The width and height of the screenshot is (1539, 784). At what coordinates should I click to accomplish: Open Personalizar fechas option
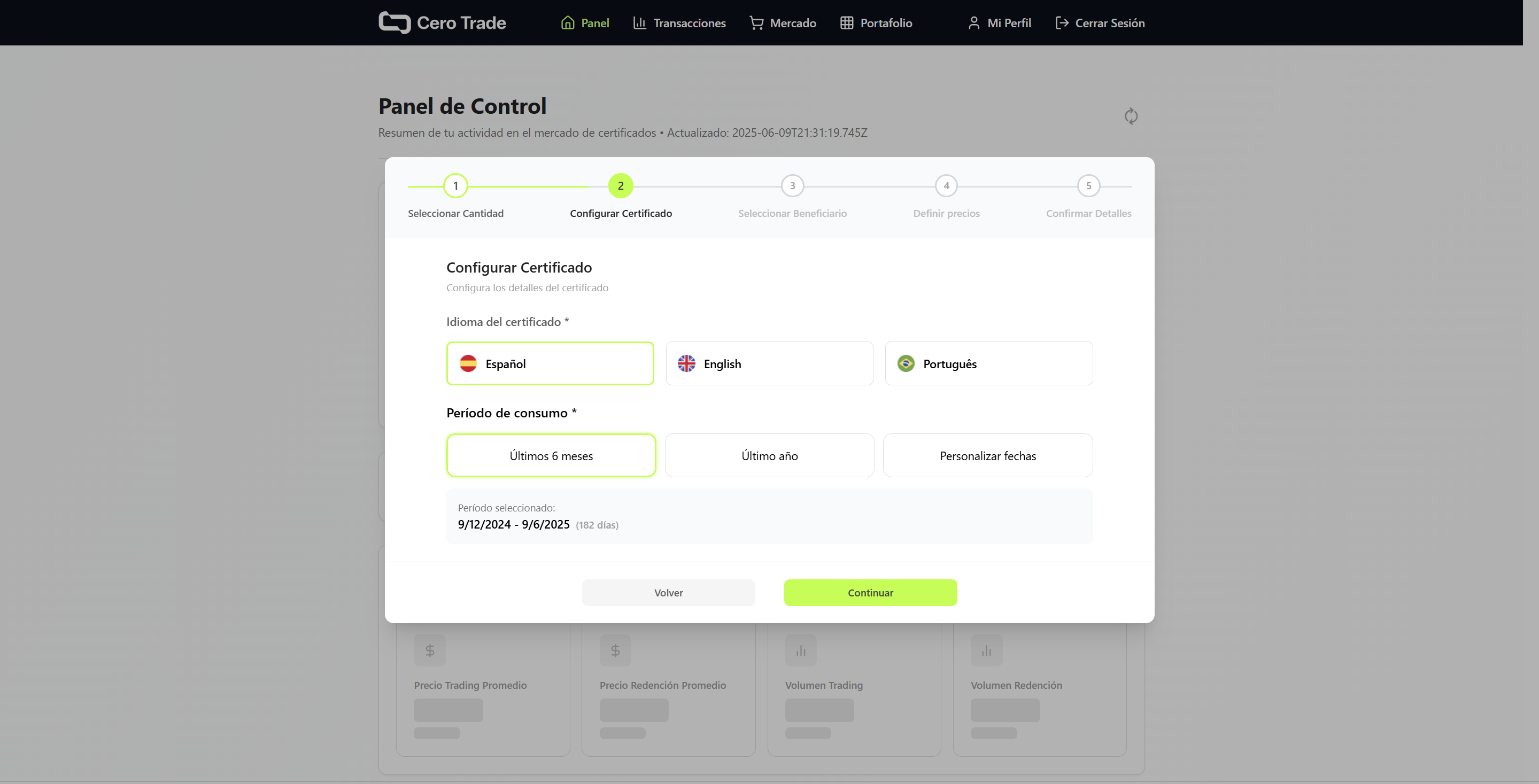[987, 455]
